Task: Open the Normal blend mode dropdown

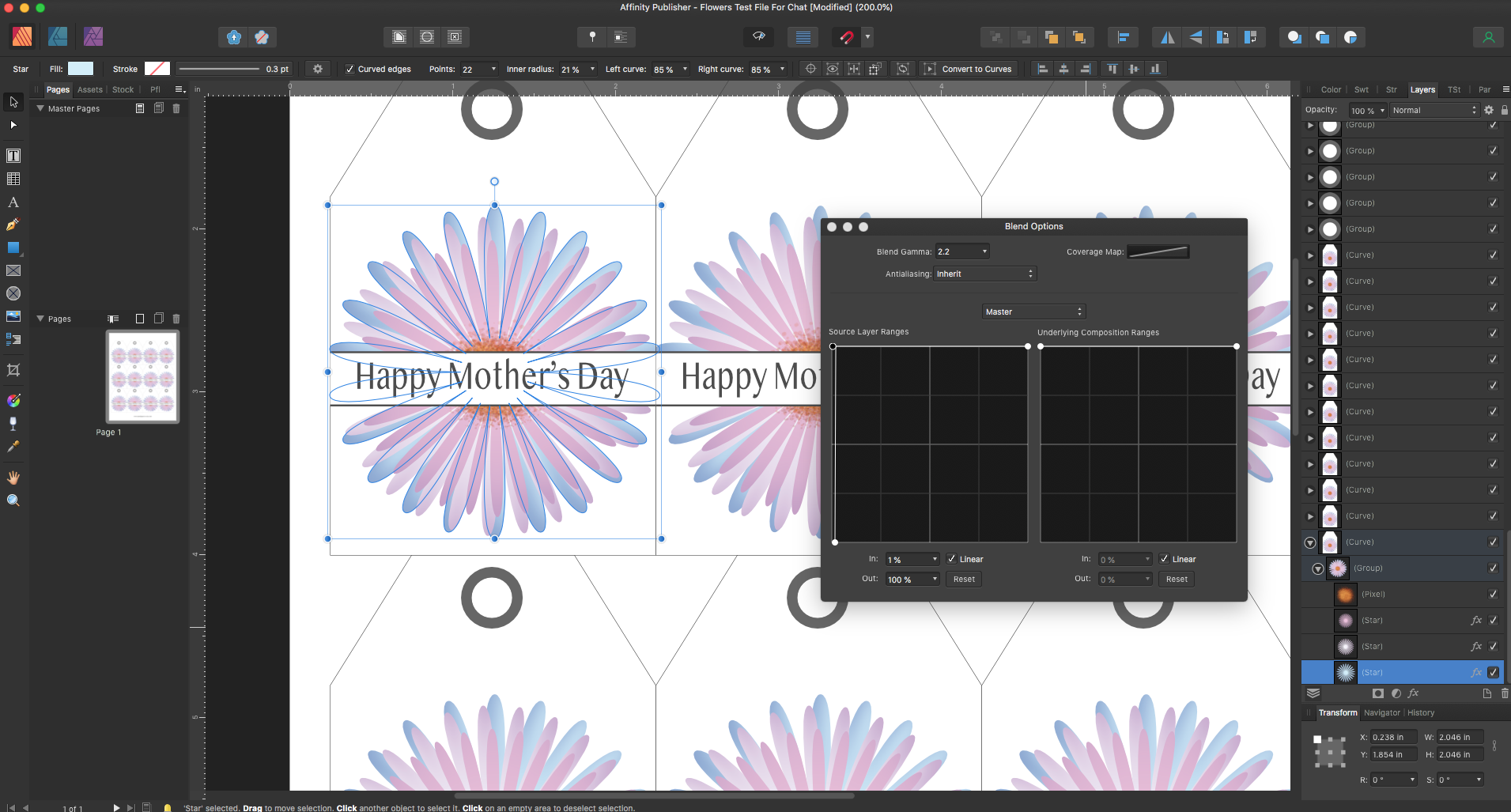Action: coord(1434,110)
